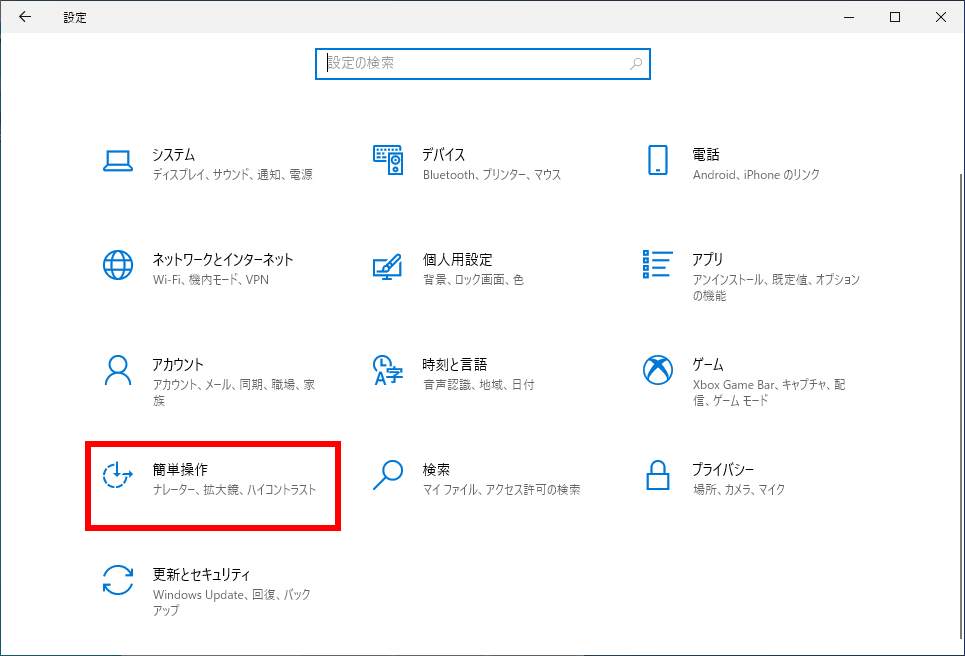The height and width of the screenshot is (656, 965).
Task: Open the 簡単操作 title
Action: tap(180, 470)
